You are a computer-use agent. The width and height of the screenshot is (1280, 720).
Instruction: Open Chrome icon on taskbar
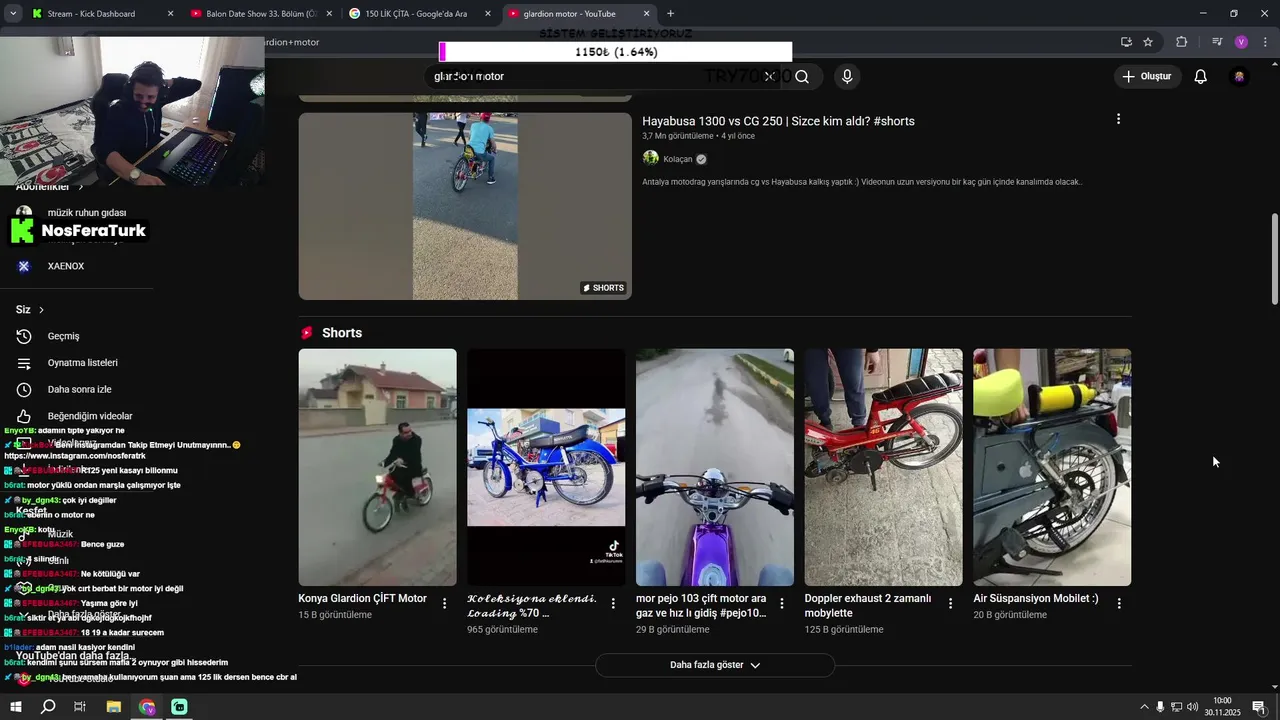pos(147,707)
